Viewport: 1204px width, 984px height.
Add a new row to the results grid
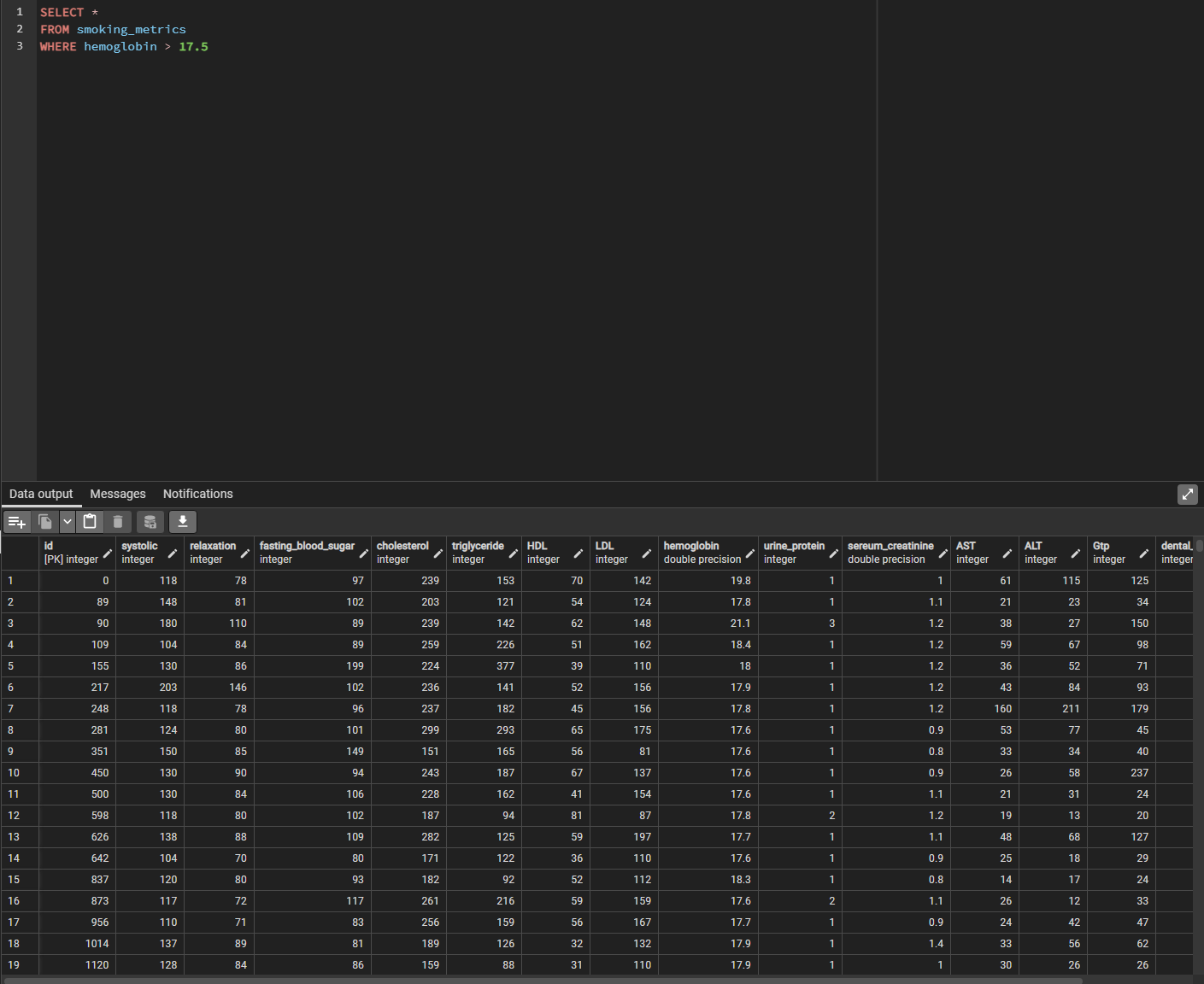point(17,521)
